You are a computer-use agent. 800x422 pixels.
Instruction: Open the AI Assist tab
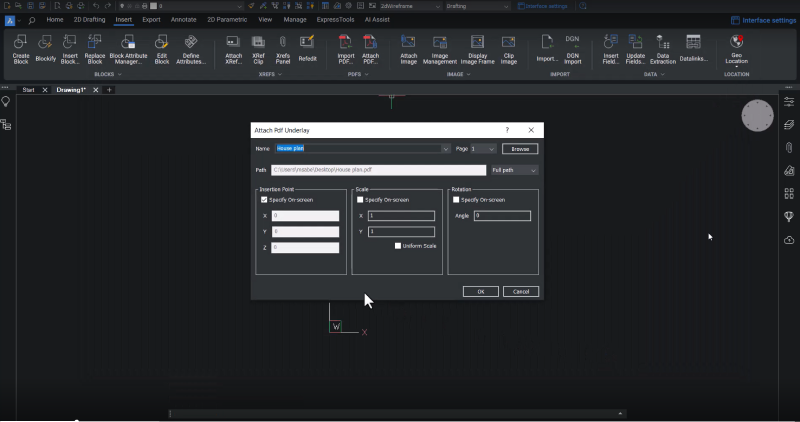(377, 19)
